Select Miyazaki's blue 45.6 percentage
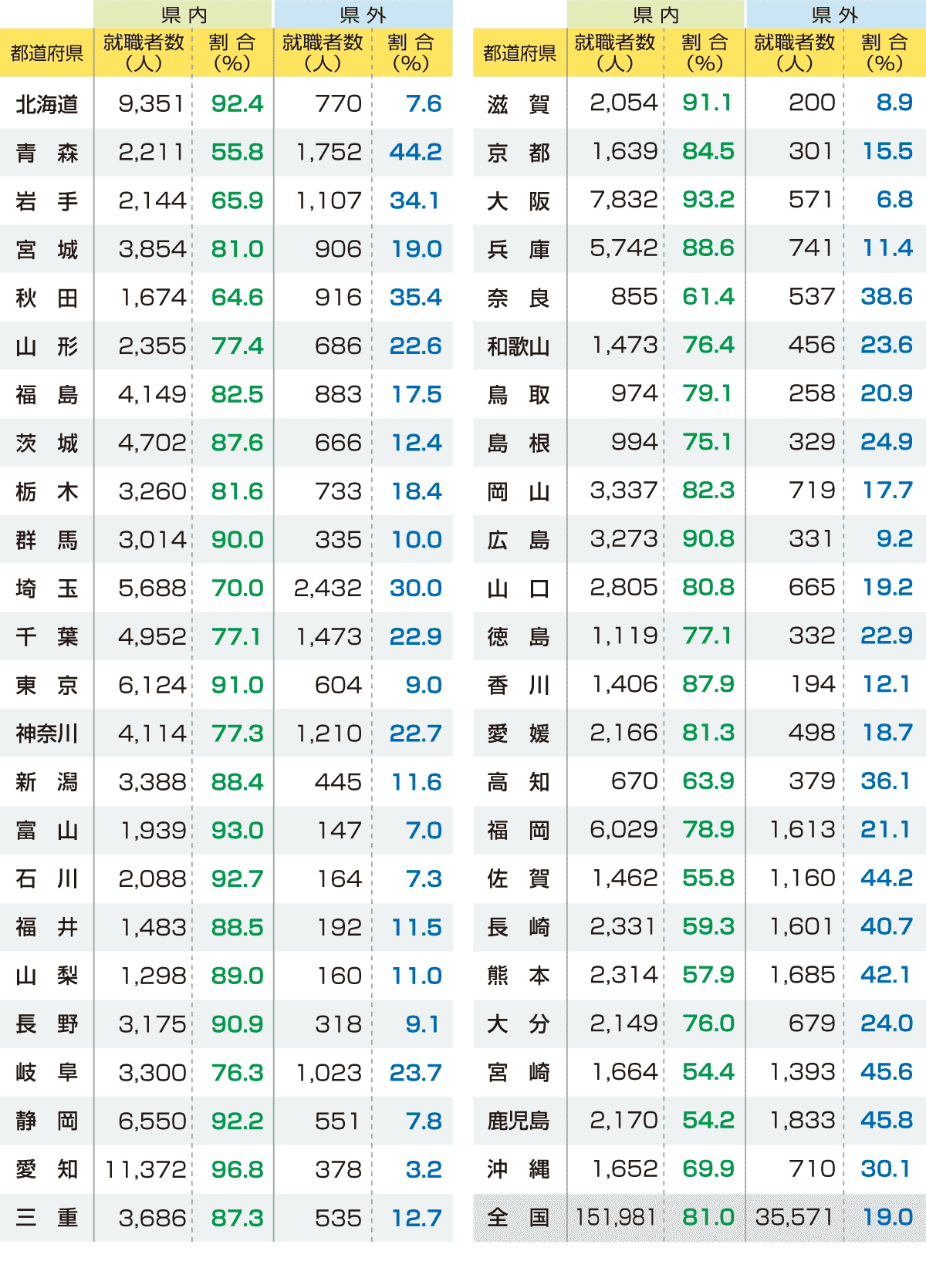Viewport: 926px width, 1288px height. point(887,1072)
